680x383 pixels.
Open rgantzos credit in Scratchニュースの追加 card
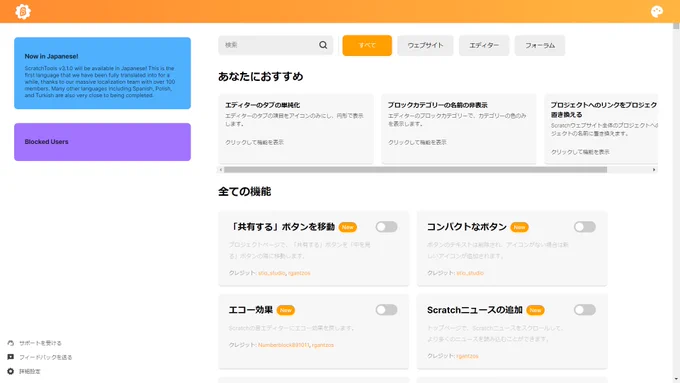(x=467, y=356)
